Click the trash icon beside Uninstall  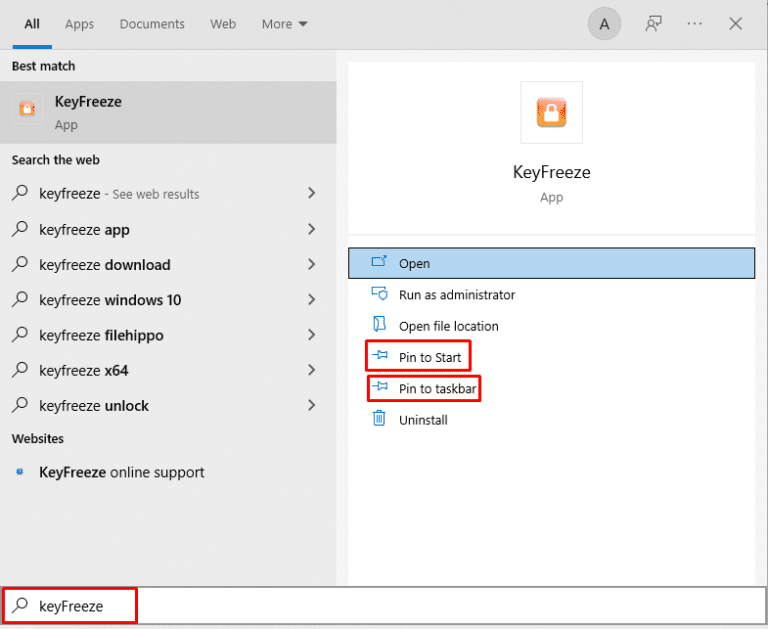pyautogui.click(x=379, y=418)
